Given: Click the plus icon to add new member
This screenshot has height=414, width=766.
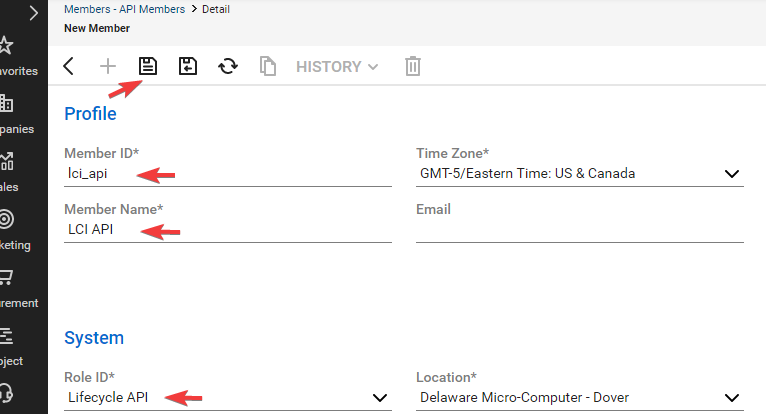Looking at the screenshot, I should (108, 67).
